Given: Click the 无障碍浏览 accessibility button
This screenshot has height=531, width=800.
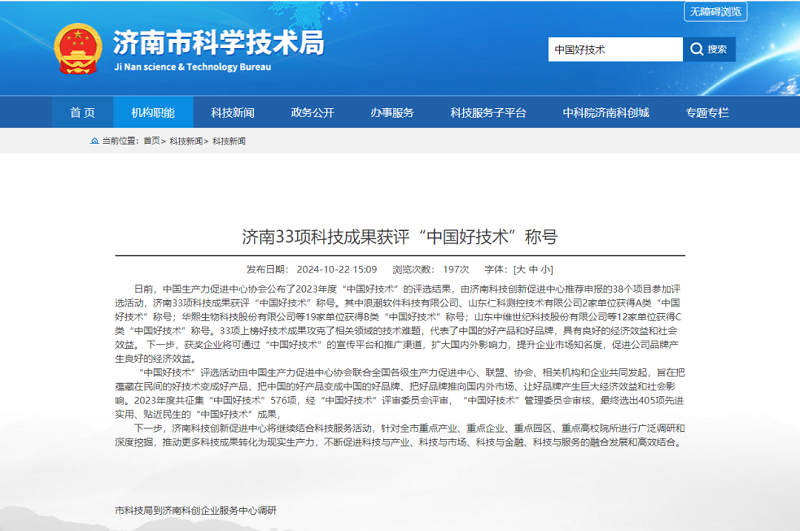Looking at the screenshot, I should coord(716,12).
